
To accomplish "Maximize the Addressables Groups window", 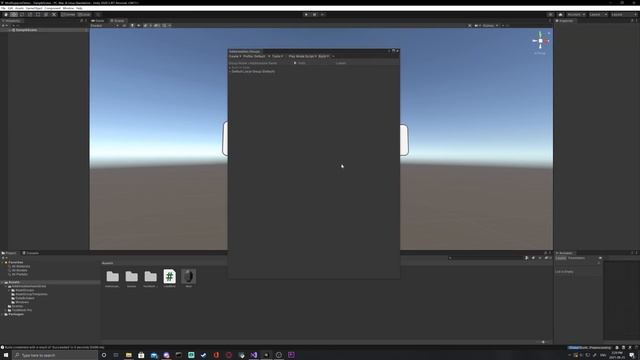I will point(393,51).
